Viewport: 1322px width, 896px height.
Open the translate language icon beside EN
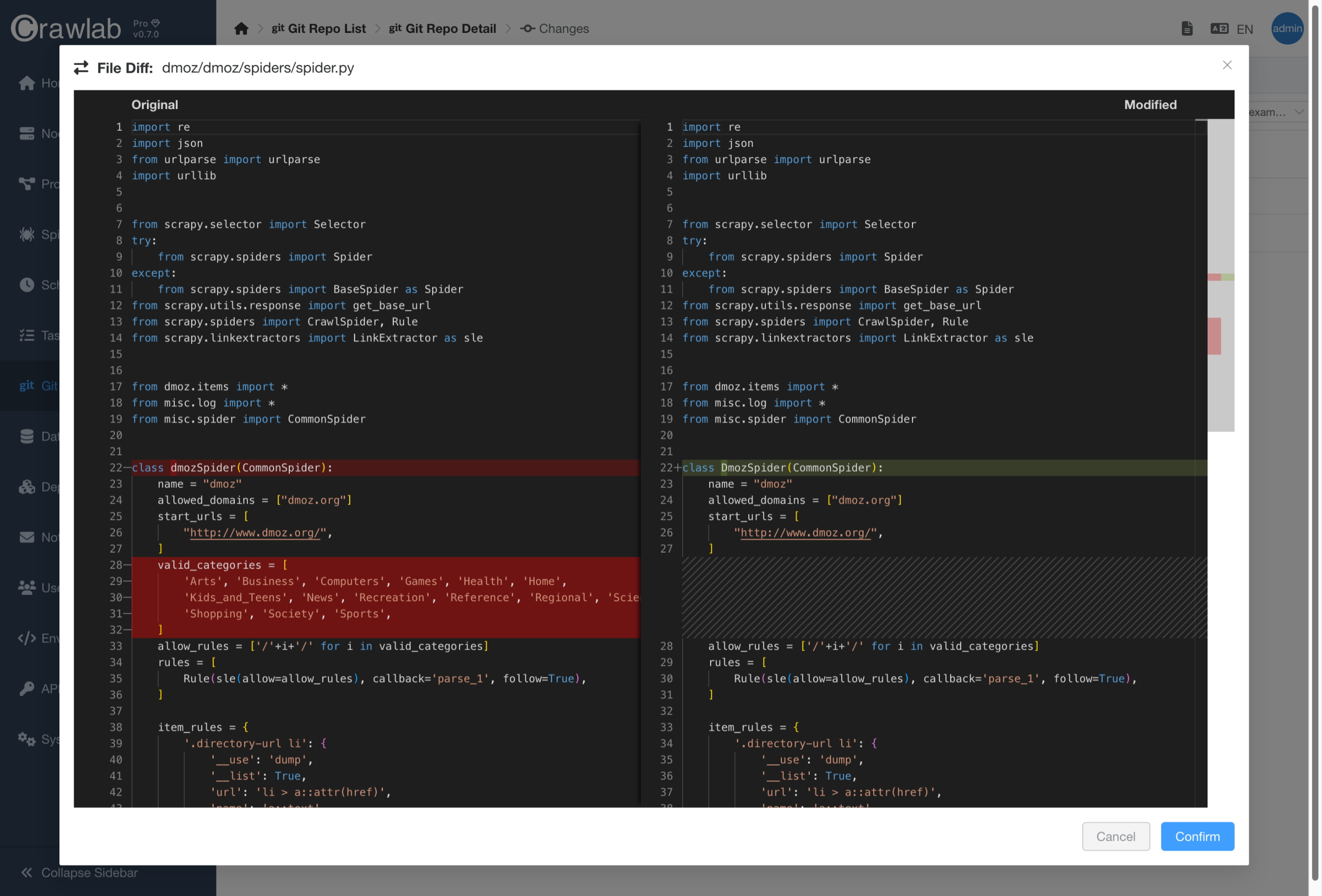[x=1219, y=27]
